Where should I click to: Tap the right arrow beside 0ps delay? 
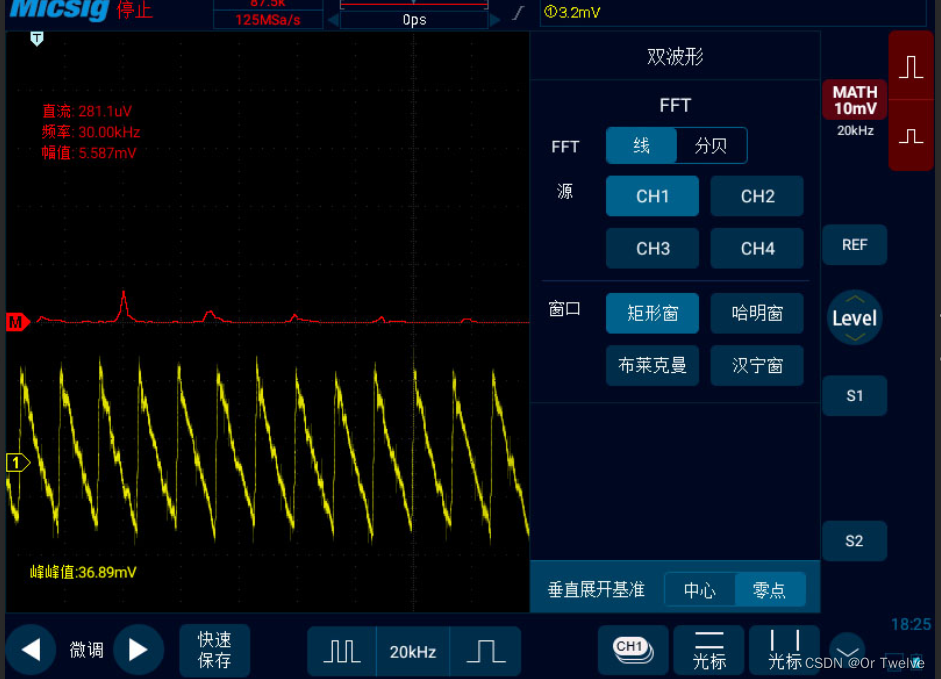click(495, 20)
